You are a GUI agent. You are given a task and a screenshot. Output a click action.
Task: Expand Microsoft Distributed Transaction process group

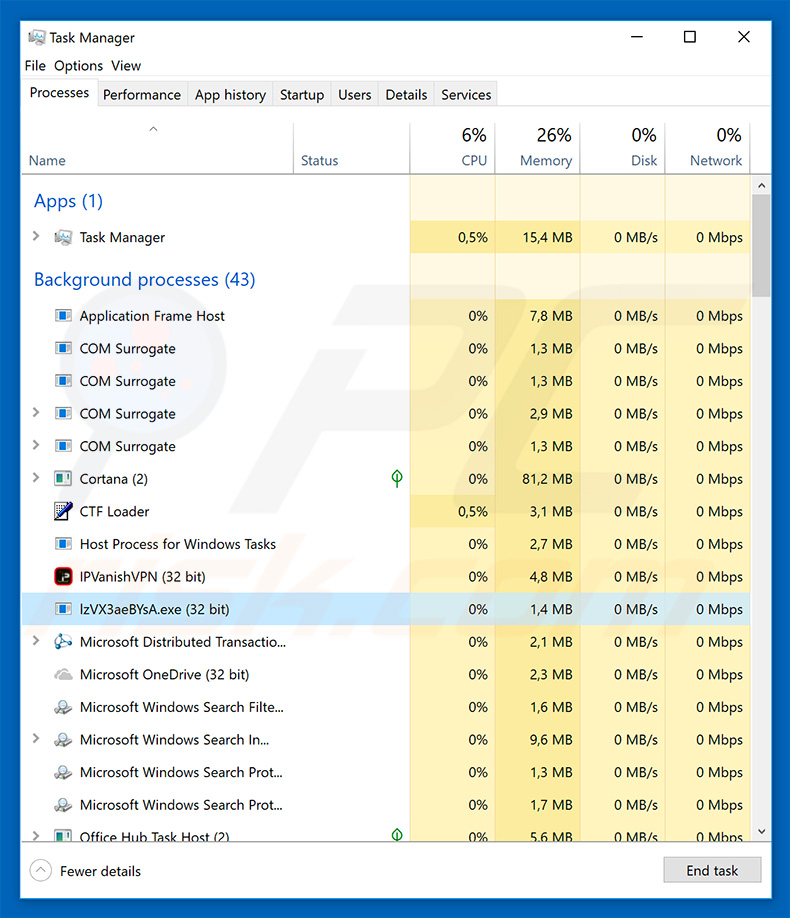(36, 641)
